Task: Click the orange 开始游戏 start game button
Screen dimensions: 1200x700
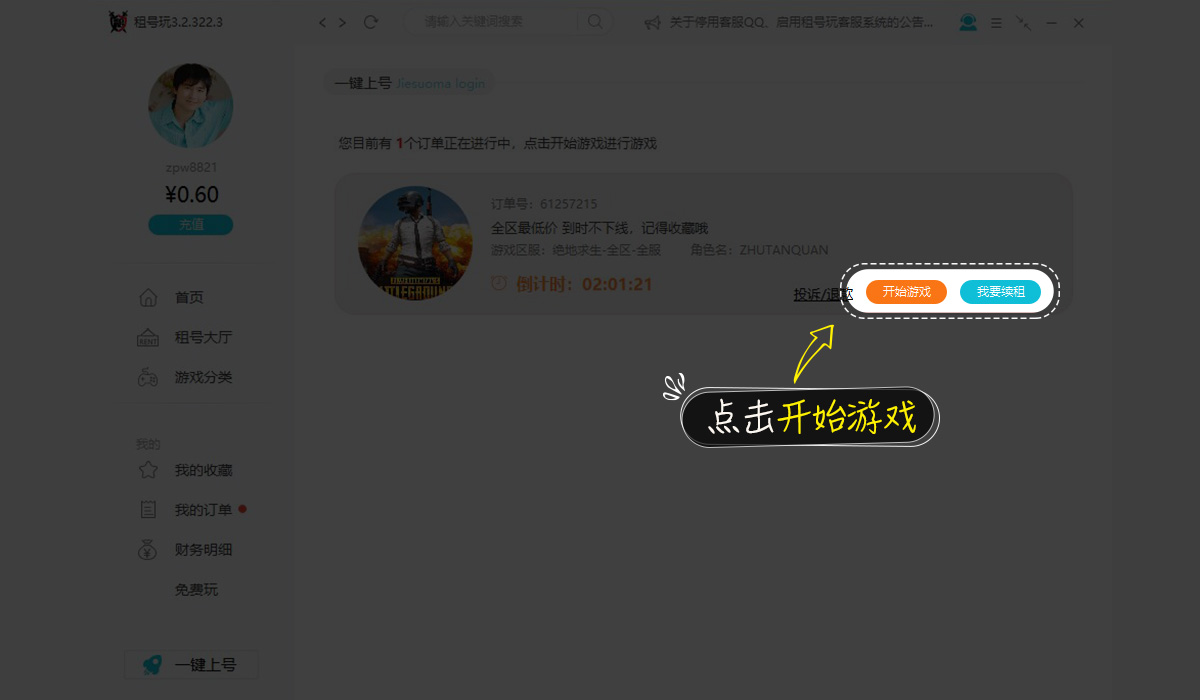Action: point(906,292)
